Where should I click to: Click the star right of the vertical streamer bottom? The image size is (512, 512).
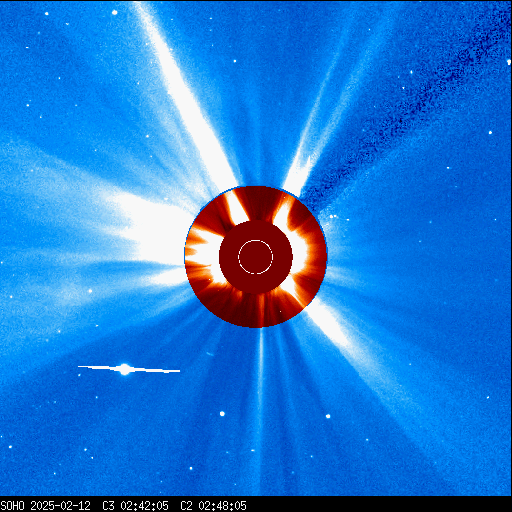tap(328, 416)
